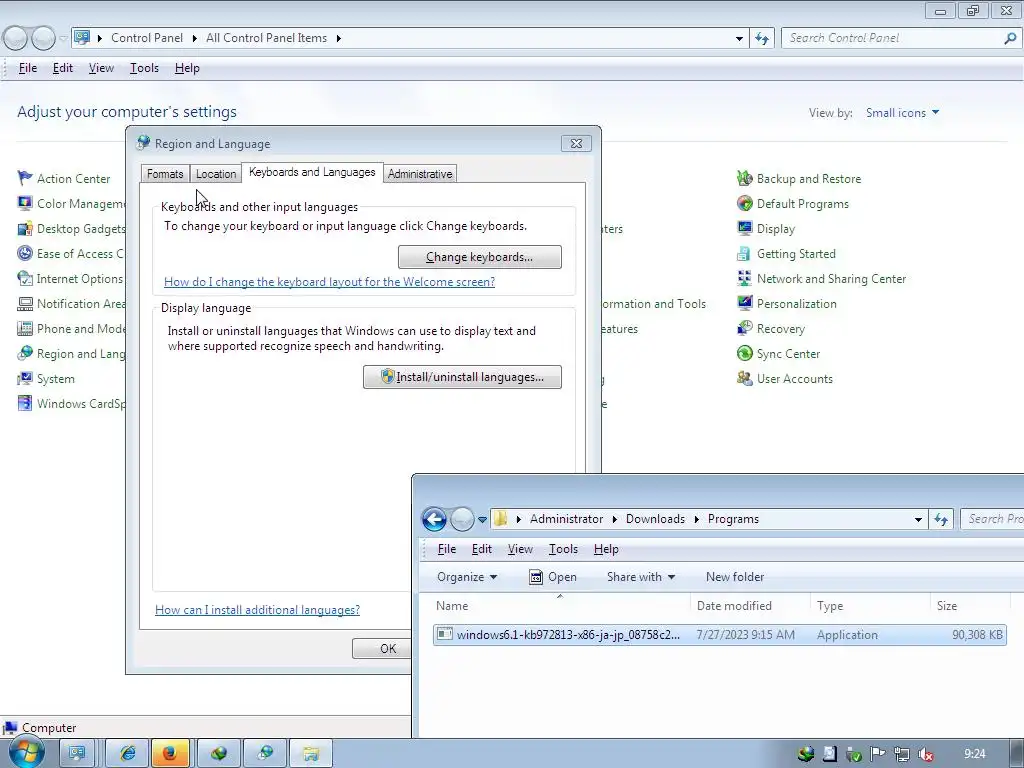Sort by Size column header

pyautogui.click(x=969, y=605)
